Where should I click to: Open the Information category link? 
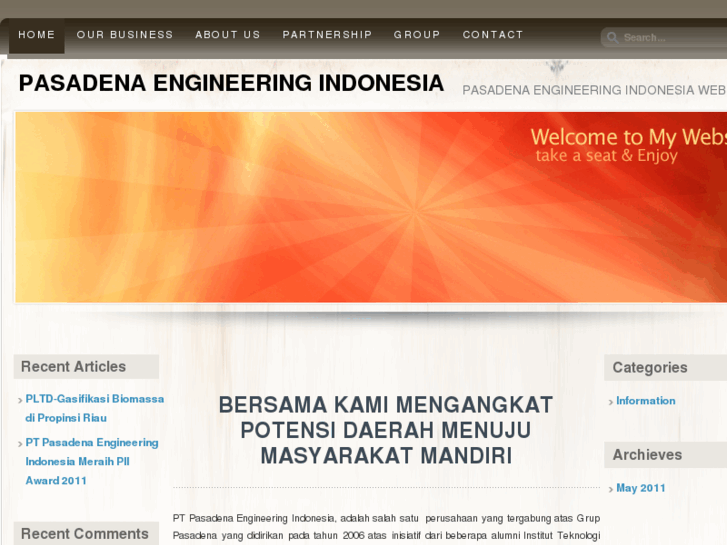[645, 401]
